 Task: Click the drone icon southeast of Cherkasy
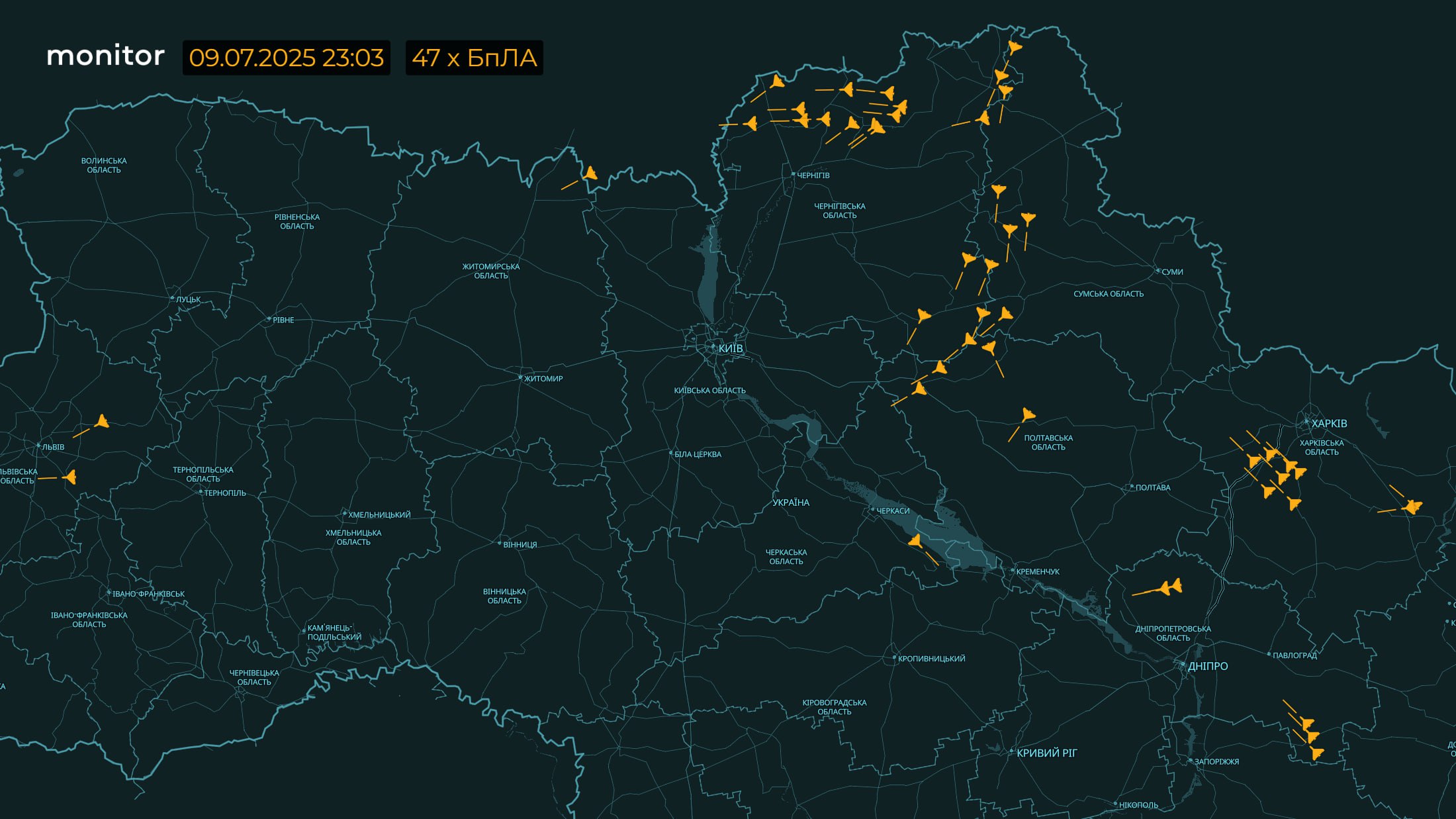[x=915, y=542]
